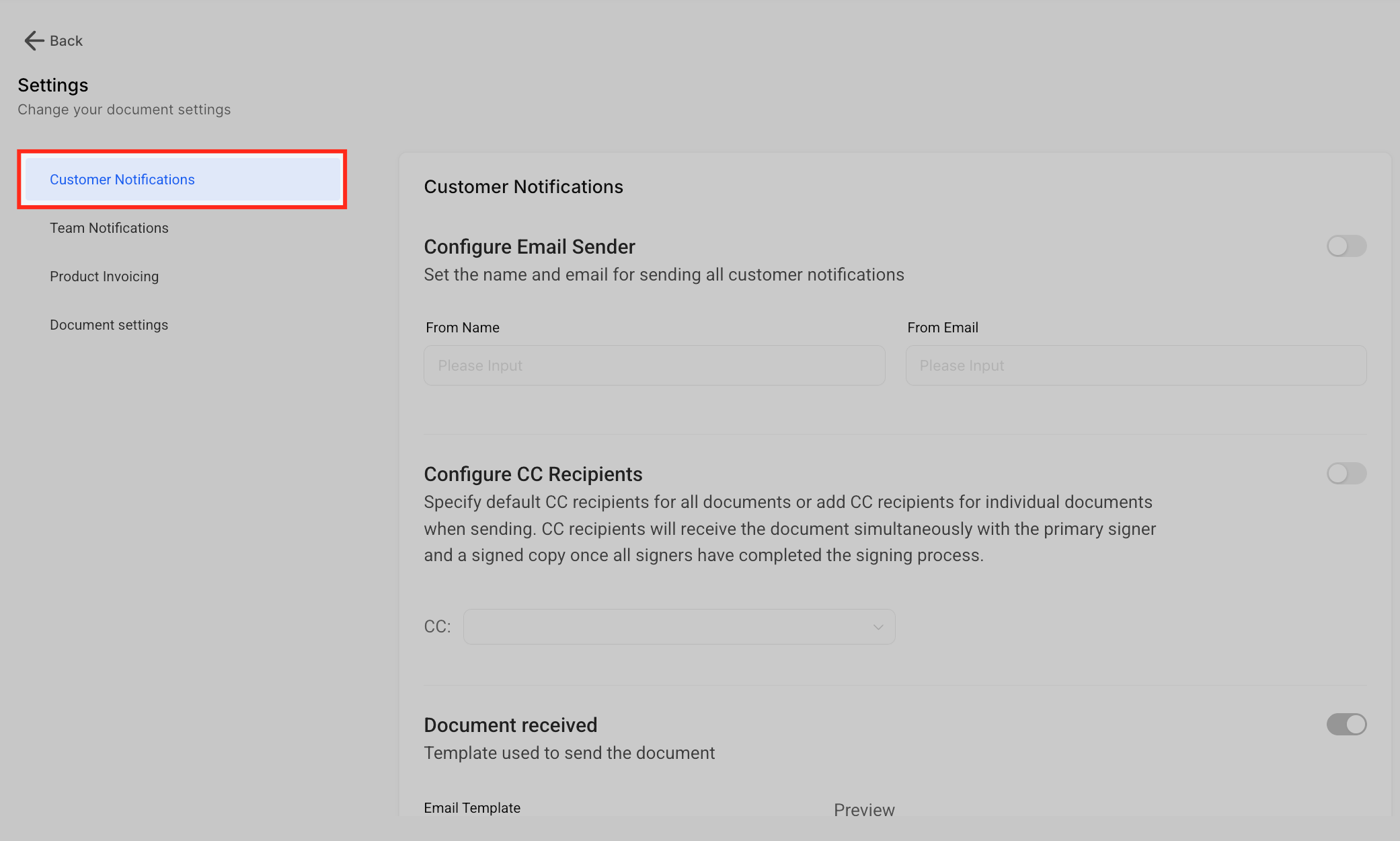Open the CC recipients dropdown
Viewport: 1400px width, 841px height.
coord(678,627)
